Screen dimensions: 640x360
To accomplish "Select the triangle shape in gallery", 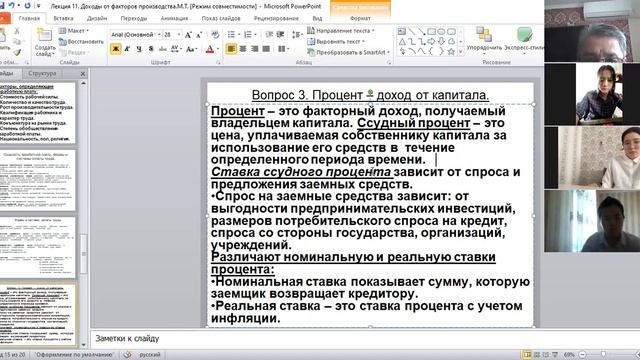I will (x=402, y=42).
